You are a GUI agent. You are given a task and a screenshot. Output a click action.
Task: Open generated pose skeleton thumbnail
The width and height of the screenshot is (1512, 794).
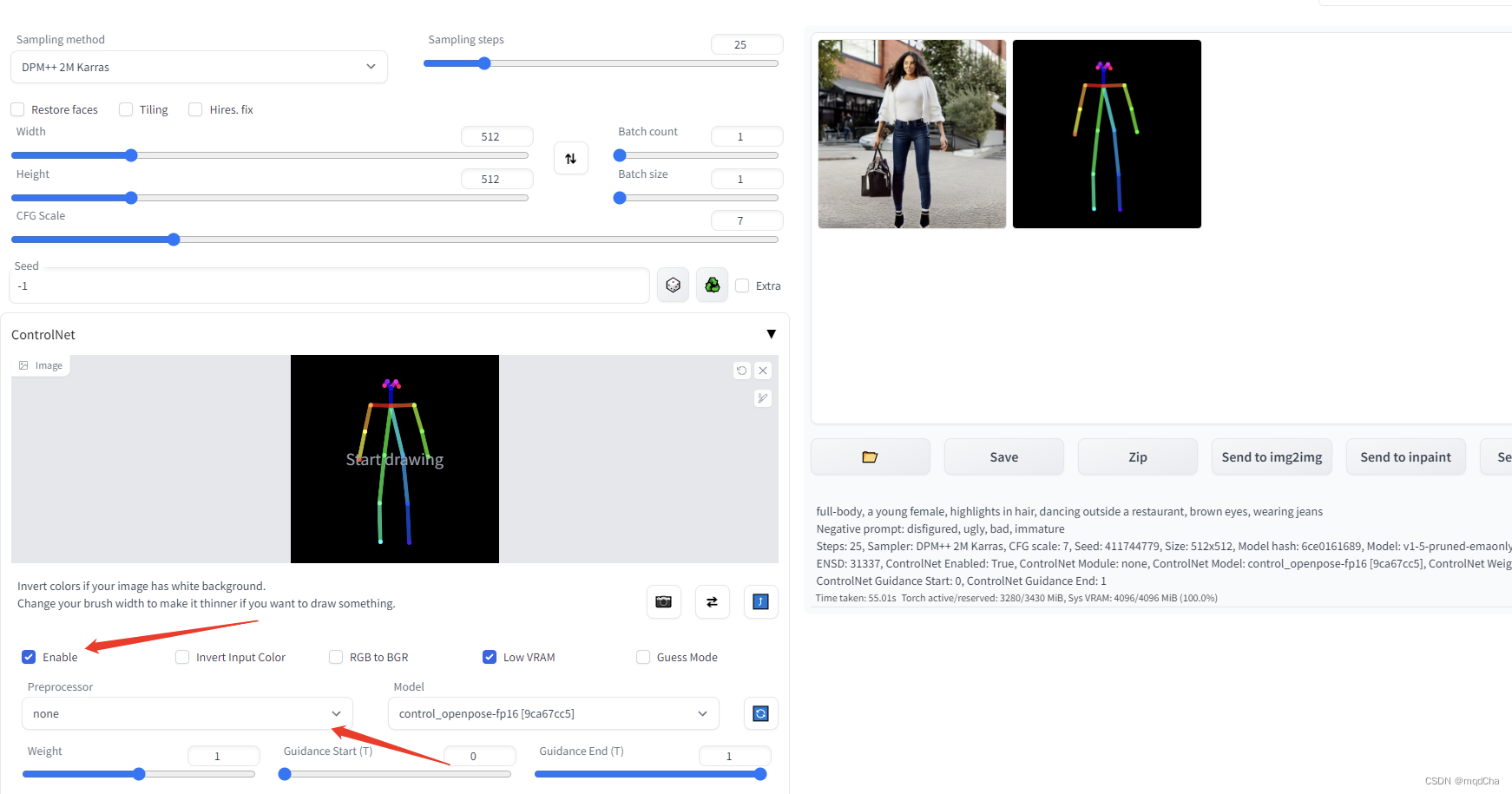click(1107, 134)
